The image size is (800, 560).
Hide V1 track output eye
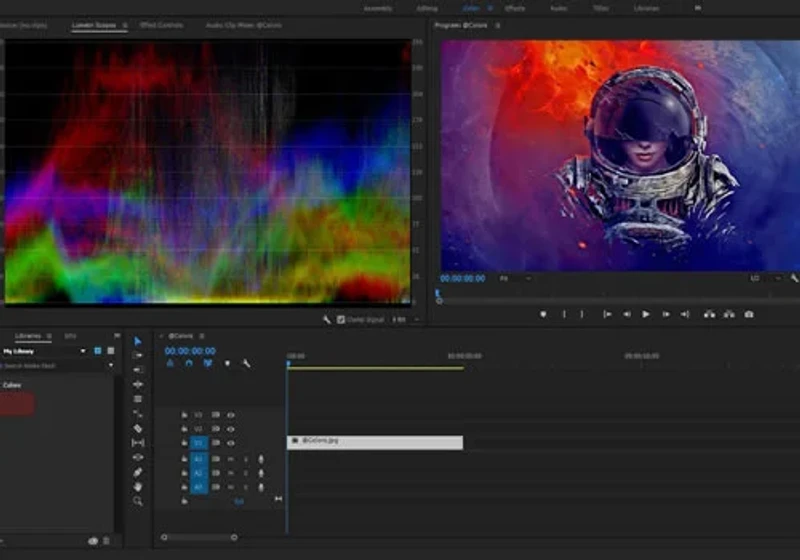pos(231,443)
